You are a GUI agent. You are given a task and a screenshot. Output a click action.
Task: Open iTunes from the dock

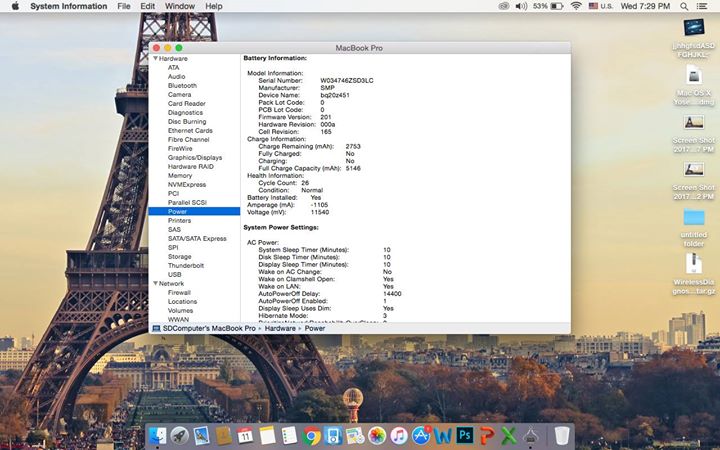pos(399,435)
